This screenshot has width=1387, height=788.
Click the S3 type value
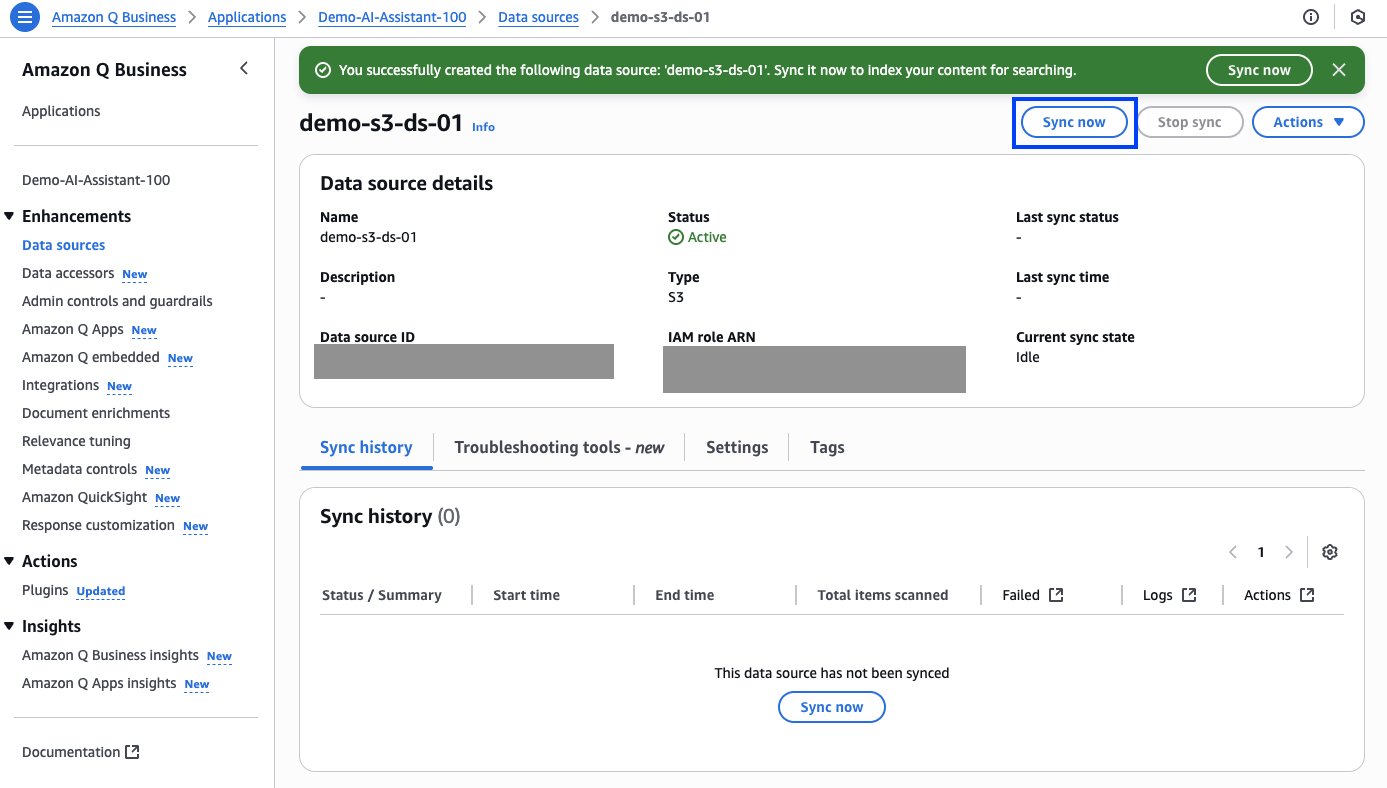(676, 297)
